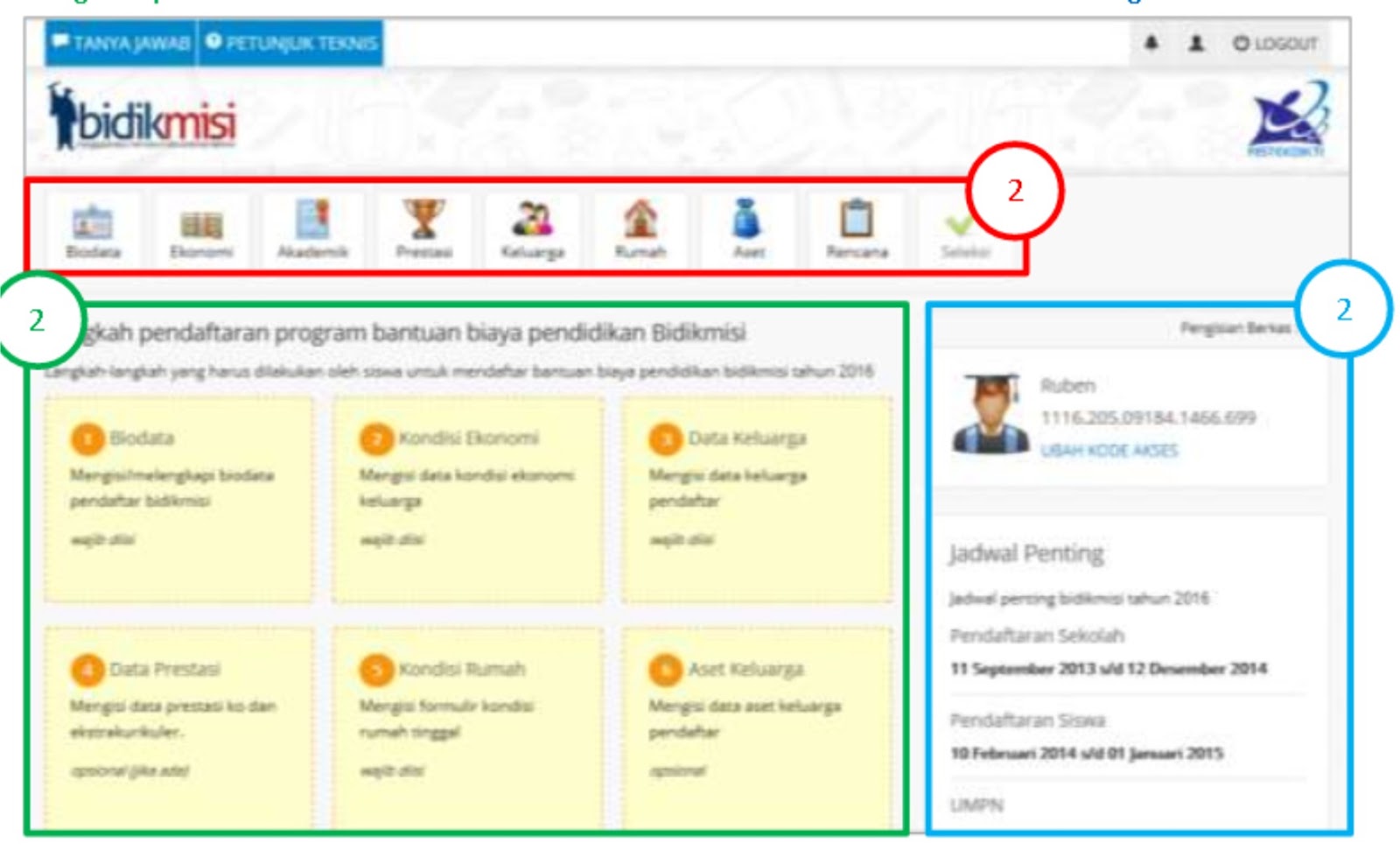Click the LOGOUT button
This screenshot has height=850, width=1400.
pos(1275,44)
